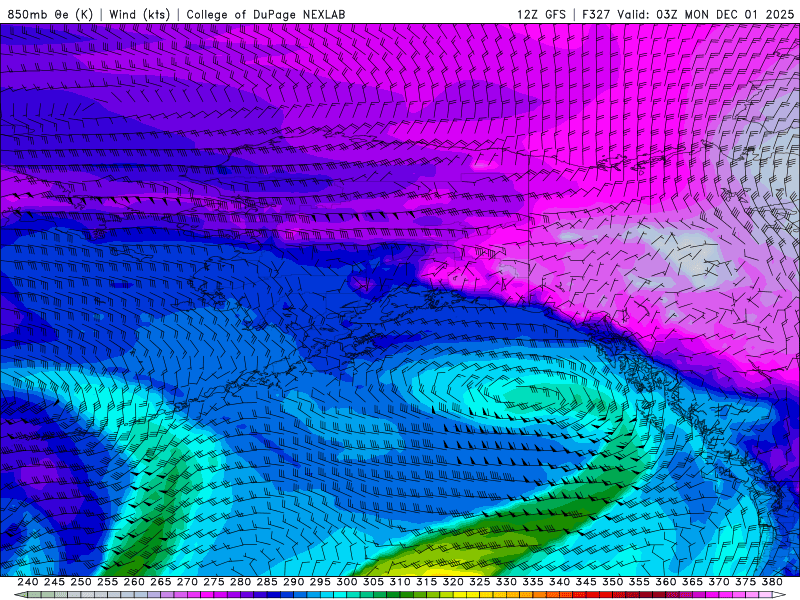Select the 300 value on the color scale

(x=347, y=582)
